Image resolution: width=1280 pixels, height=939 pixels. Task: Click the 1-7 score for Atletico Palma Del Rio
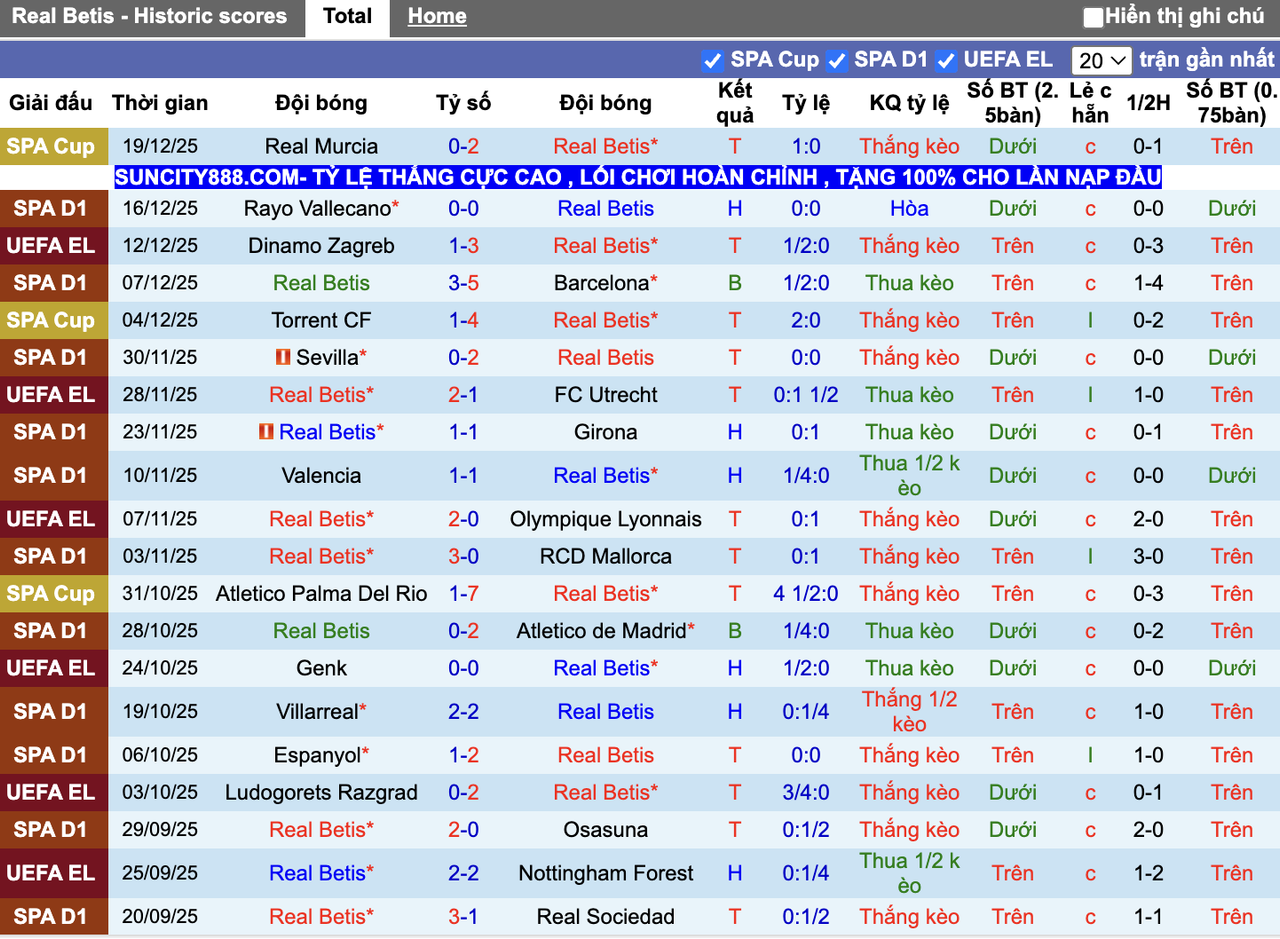tap(464, 593)
